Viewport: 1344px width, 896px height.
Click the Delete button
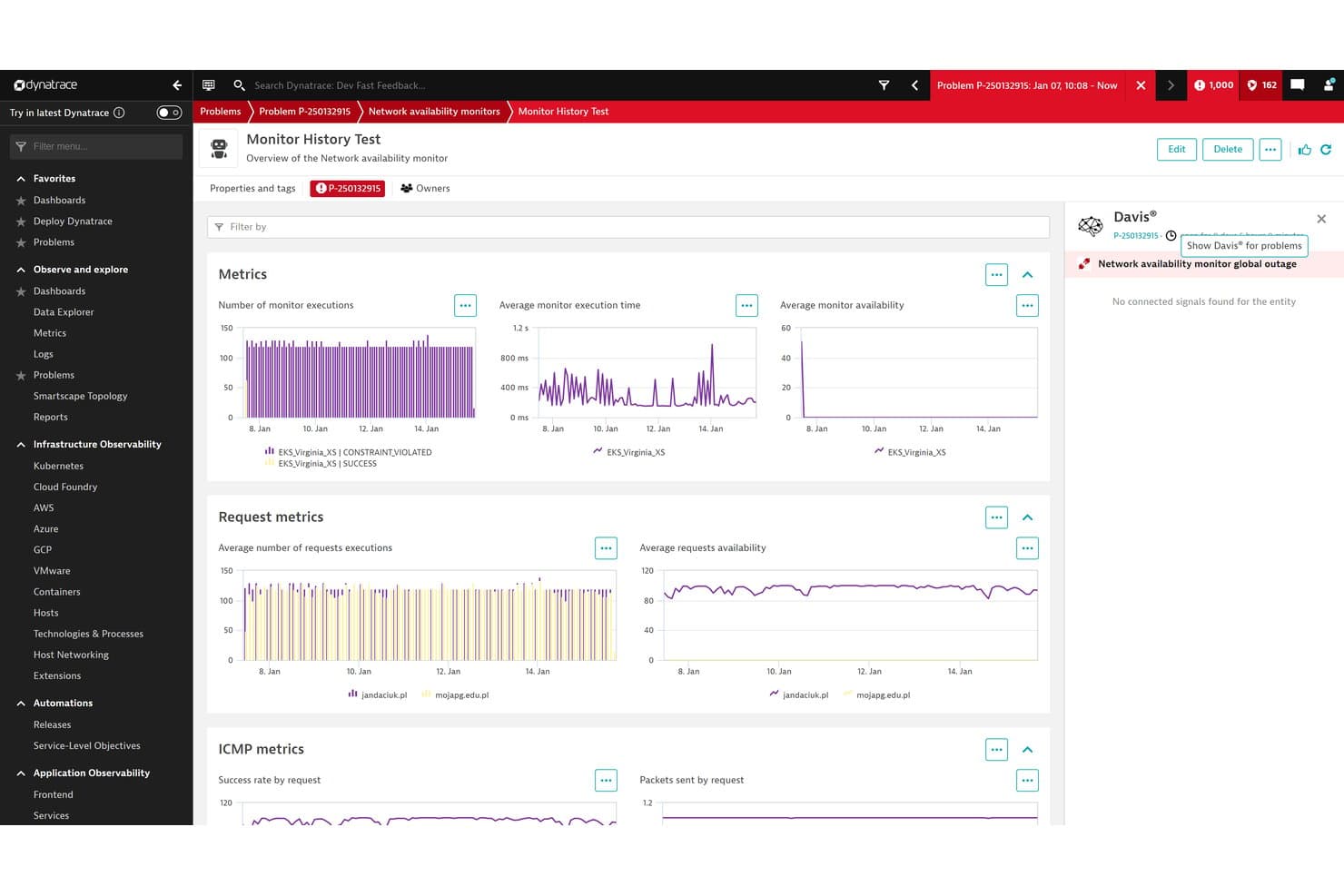click(1228, 150)
